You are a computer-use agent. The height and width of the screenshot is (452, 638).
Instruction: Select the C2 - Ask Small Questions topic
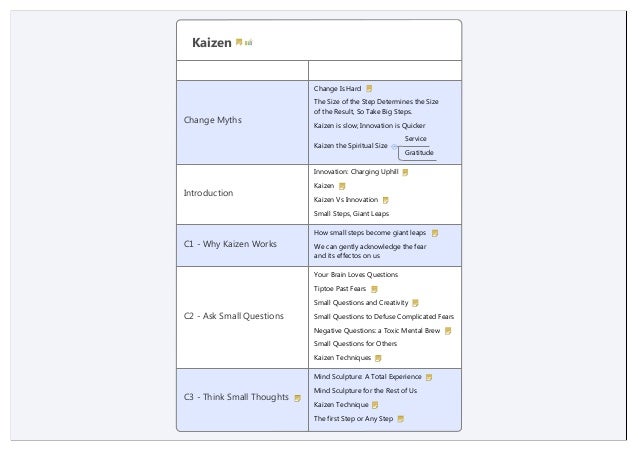point(243,317)
